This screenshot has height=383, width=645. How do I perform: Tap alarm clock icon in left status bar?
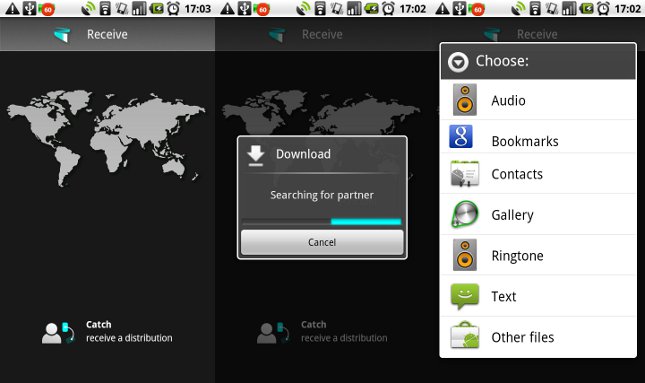click(x=173, y=9)
